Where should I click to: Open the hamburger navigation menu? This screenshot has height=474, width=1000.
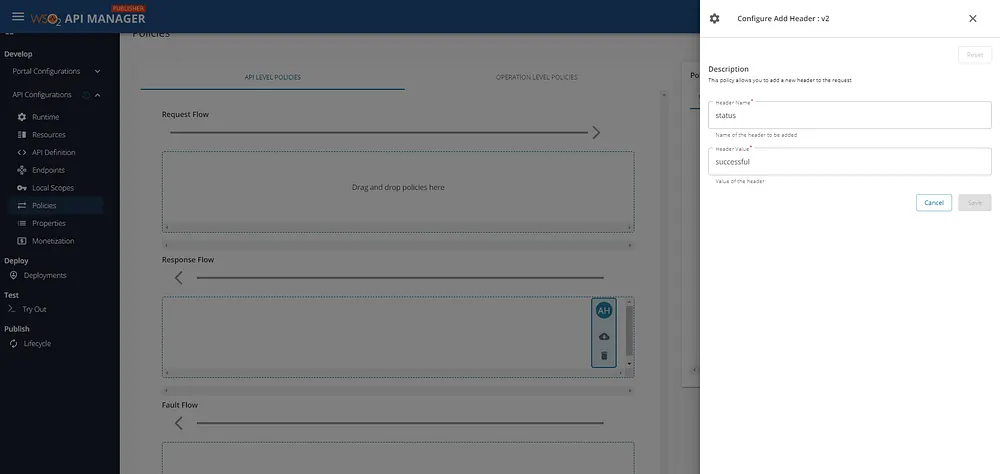click(x=18, y=17)
